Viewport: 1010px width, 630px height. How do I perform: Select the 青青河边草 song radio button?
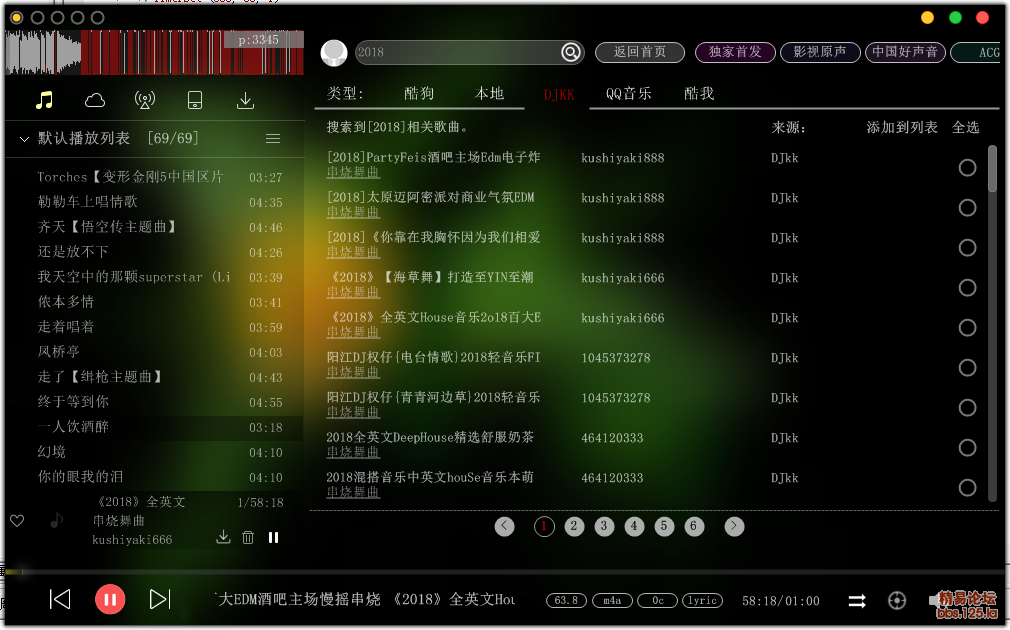967,408
